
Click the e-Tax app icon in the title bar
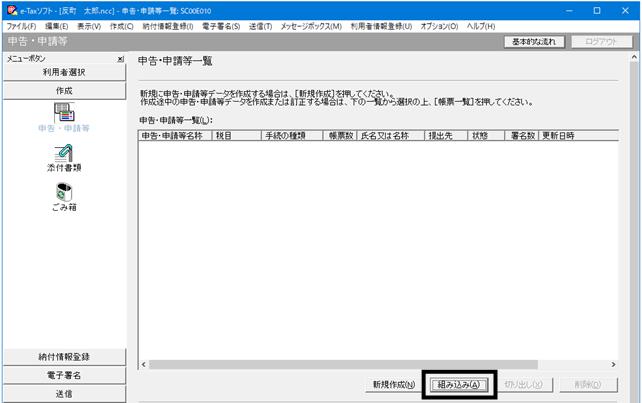pyautogui.click(x=12, y=10)
